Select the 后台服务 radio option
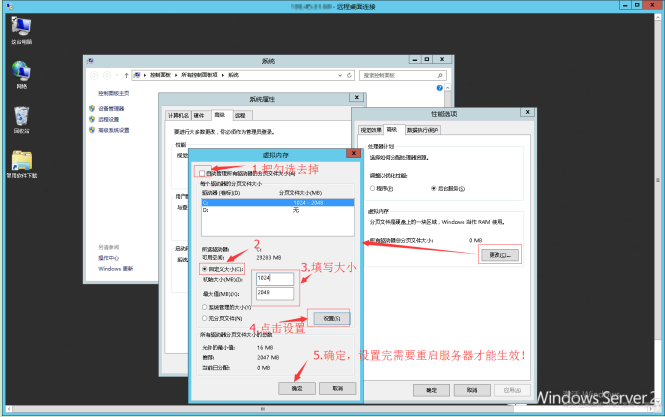665x417 pixels. tap(430, 187)
